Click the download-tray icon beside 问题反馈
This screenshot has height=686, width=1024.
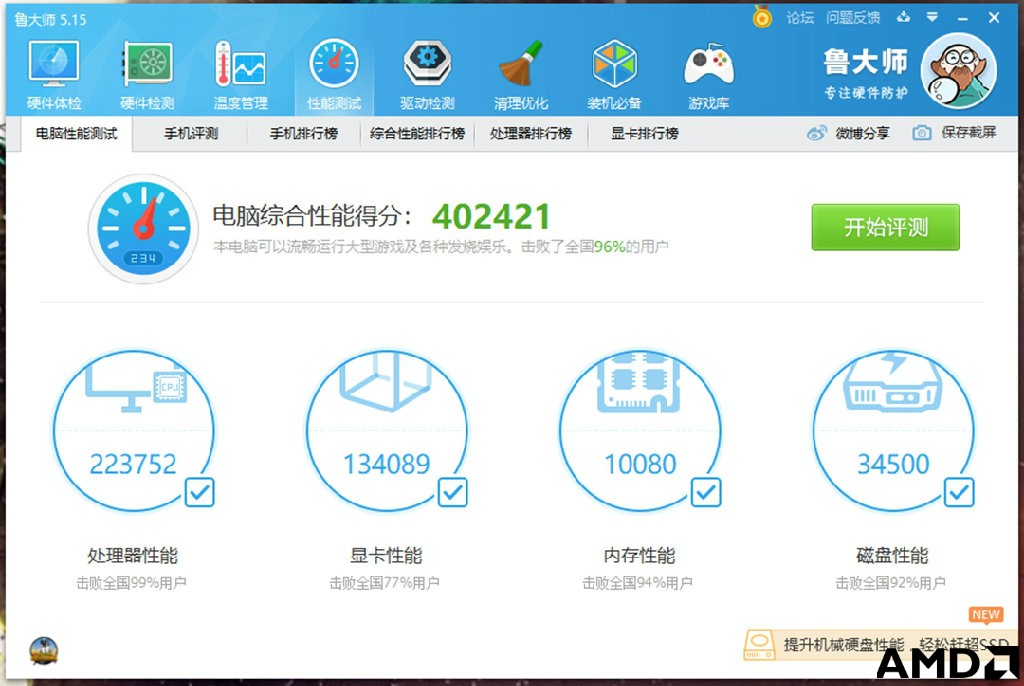pos(903,17)
